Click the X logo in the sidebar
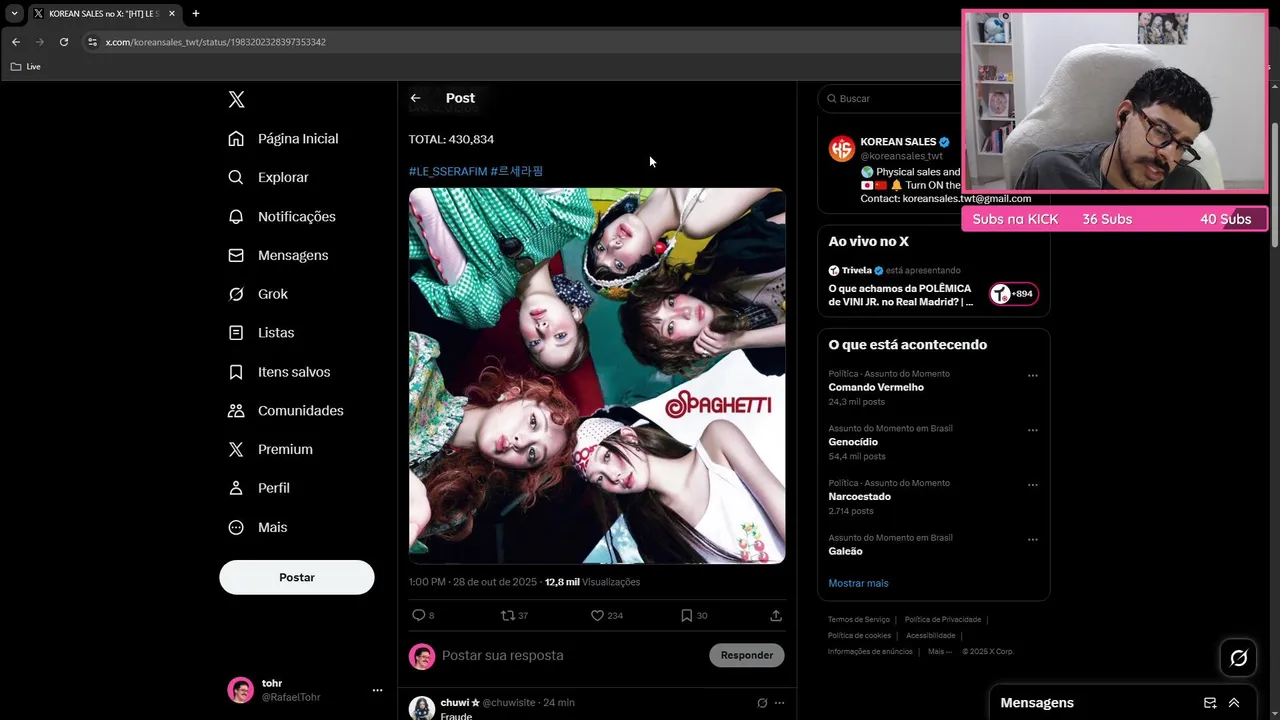Screen dimensions: 1280x720 pyautogui.click(x=236, y=99)
